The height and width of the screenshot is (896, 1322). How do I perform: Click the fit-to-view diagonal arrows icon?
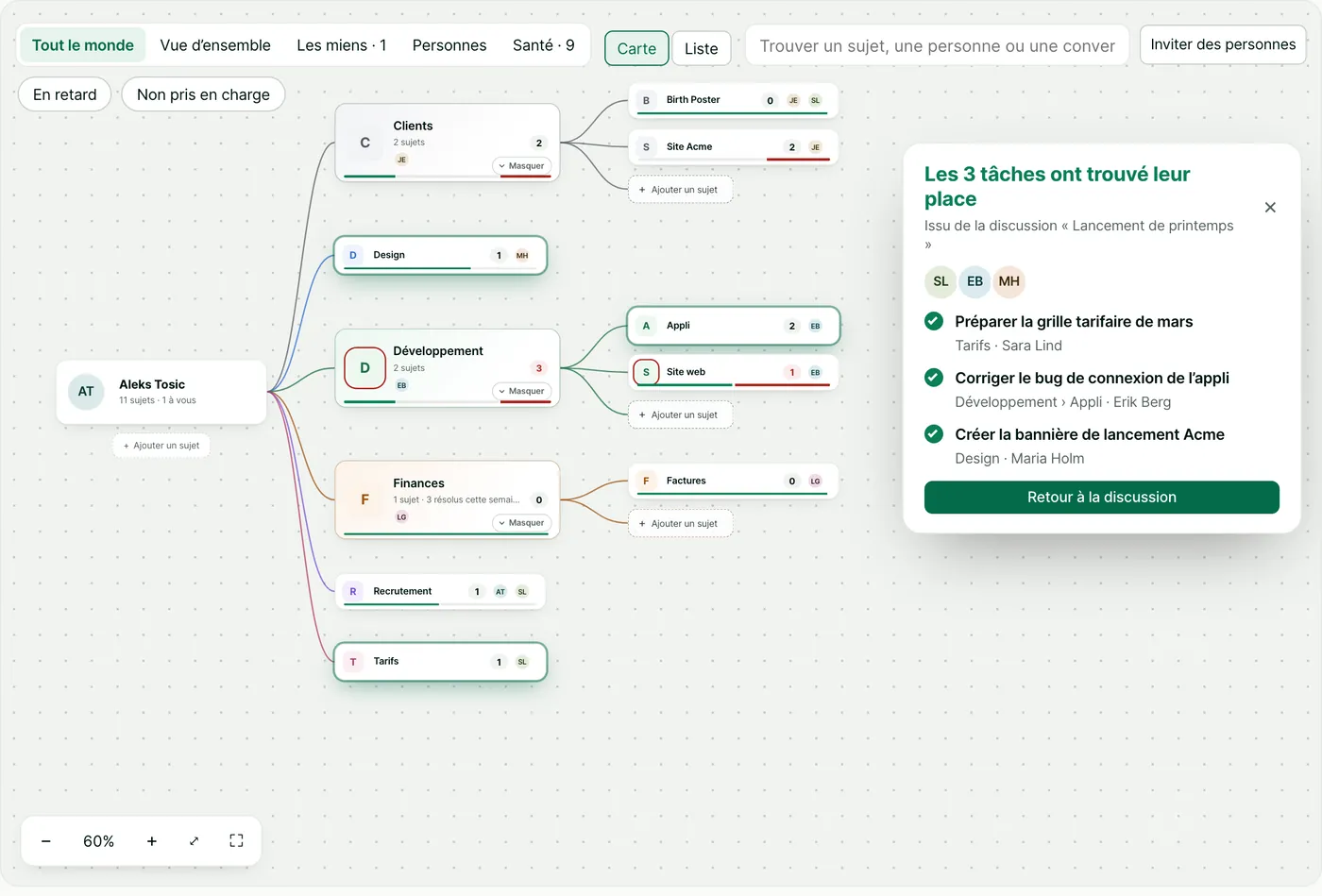pos(194,841)
